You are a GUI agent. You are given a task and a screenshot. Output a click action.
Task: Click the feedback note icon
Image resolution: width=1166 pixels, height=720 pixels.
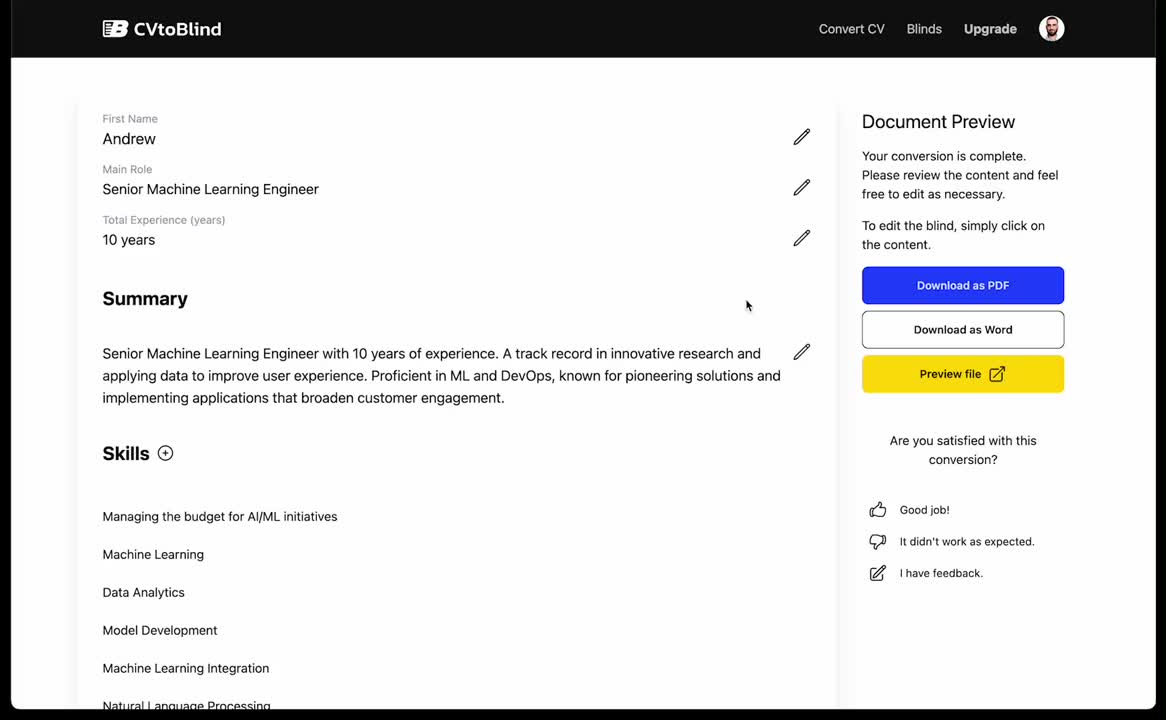click(878, 573)
